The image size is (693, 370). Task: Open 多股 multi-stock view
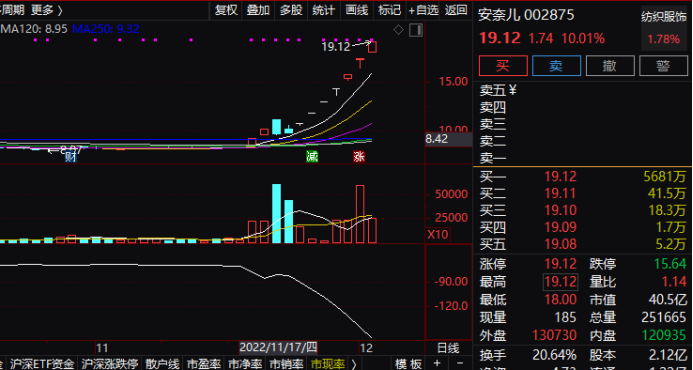pos(291,10)
